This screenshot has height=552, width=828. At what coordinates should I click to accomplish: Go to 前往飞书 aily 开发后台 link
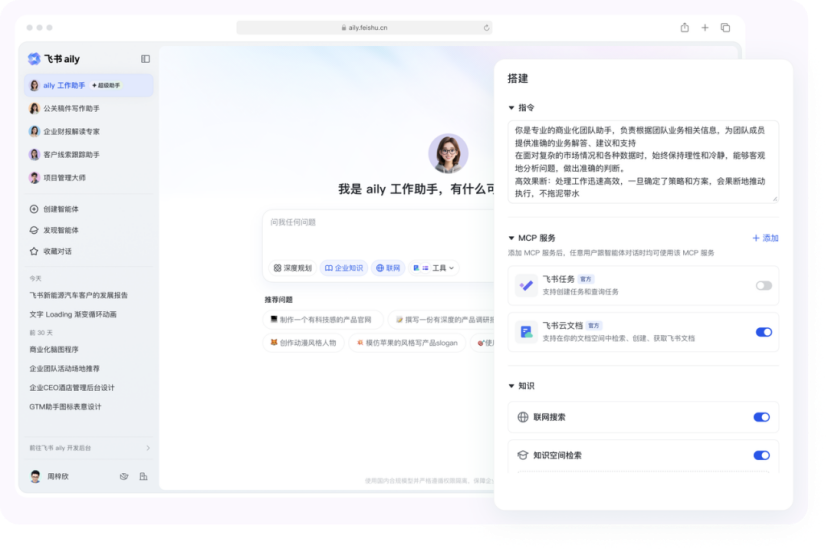point(89,448)
